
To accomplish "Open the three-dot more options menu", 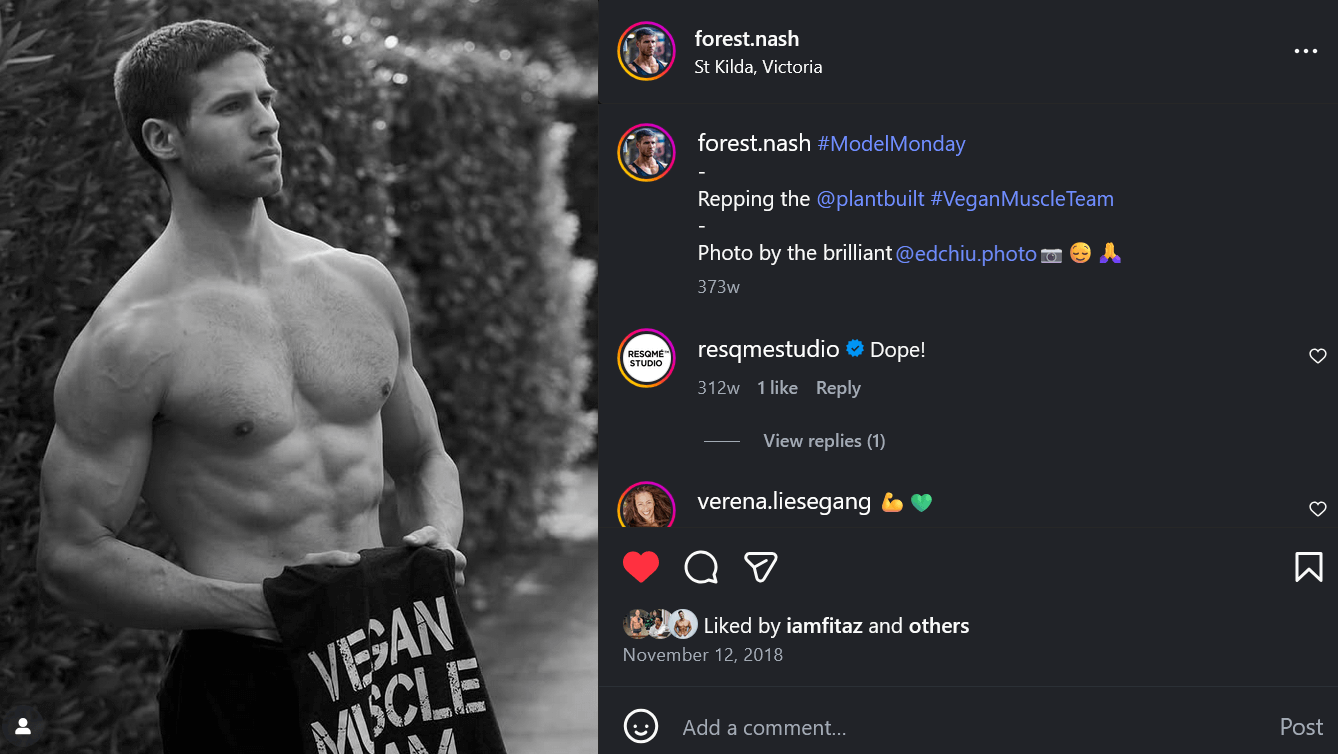I will (x=1305, y=51).
